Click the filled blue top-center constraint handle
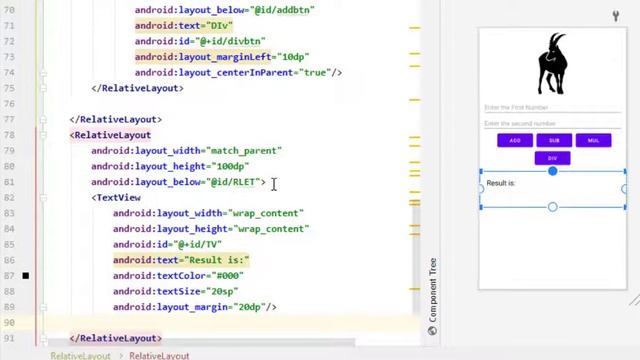The image size is (640, 360). [x=553, y=171]
